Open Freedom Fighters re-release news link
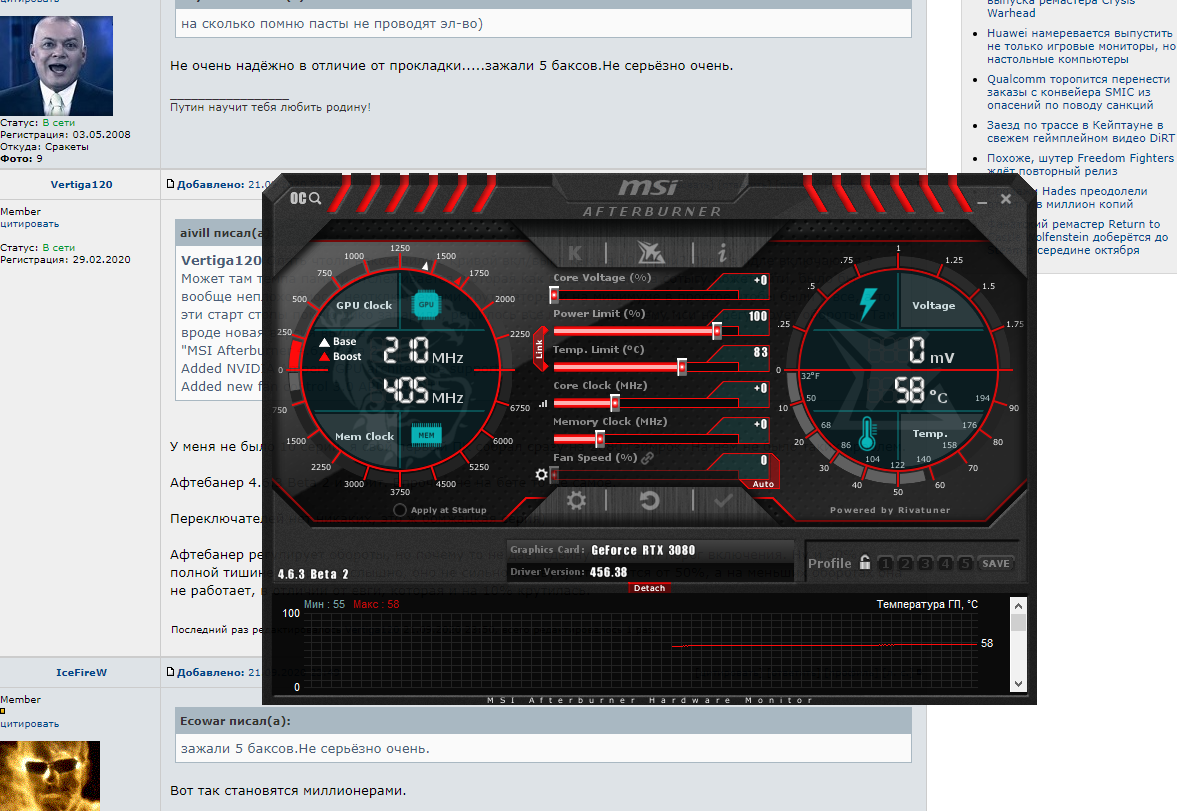Screen dimensions: 1177x811 coord(1080,164)
